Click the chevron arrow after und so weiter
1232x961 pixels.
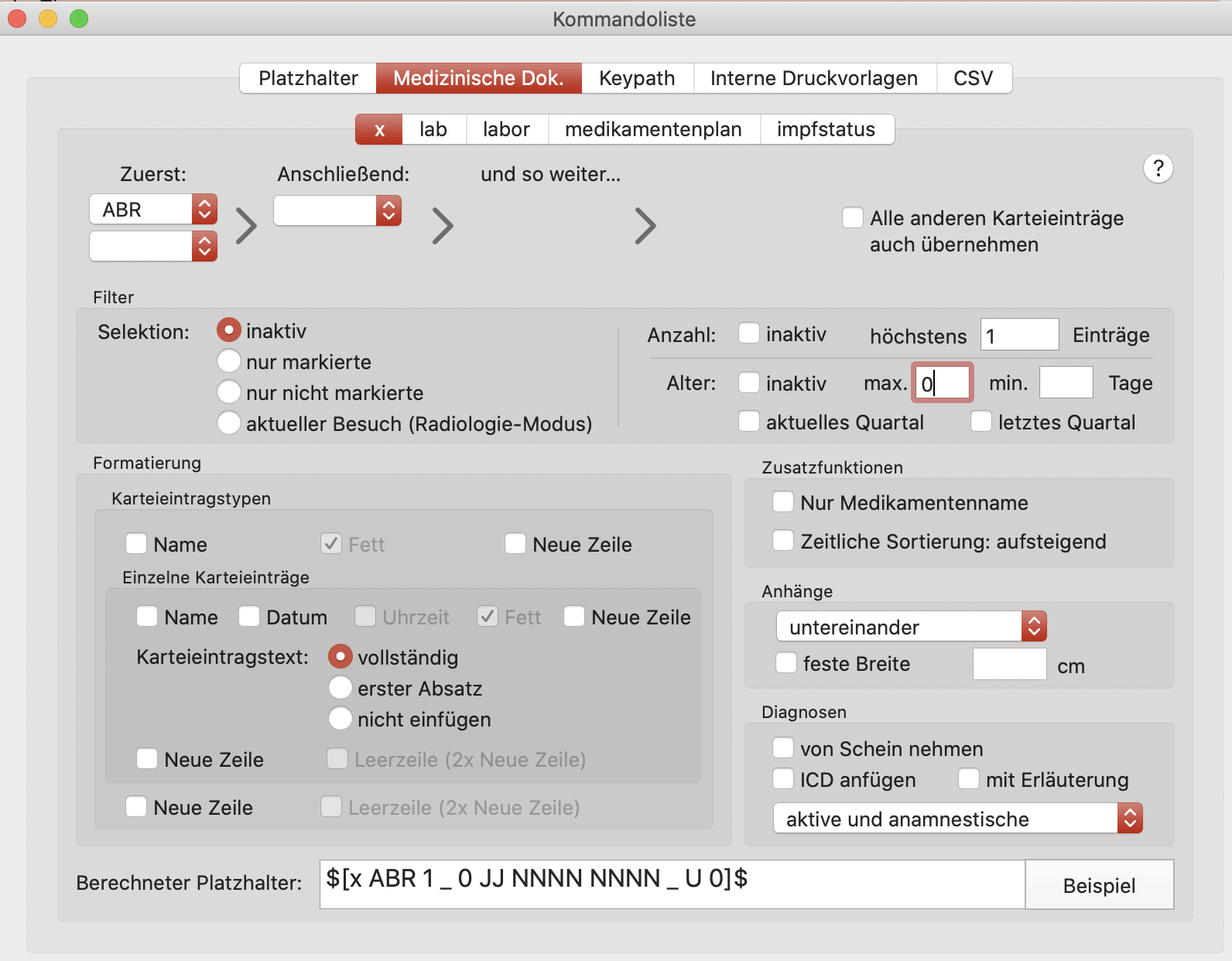pos(645,226)
